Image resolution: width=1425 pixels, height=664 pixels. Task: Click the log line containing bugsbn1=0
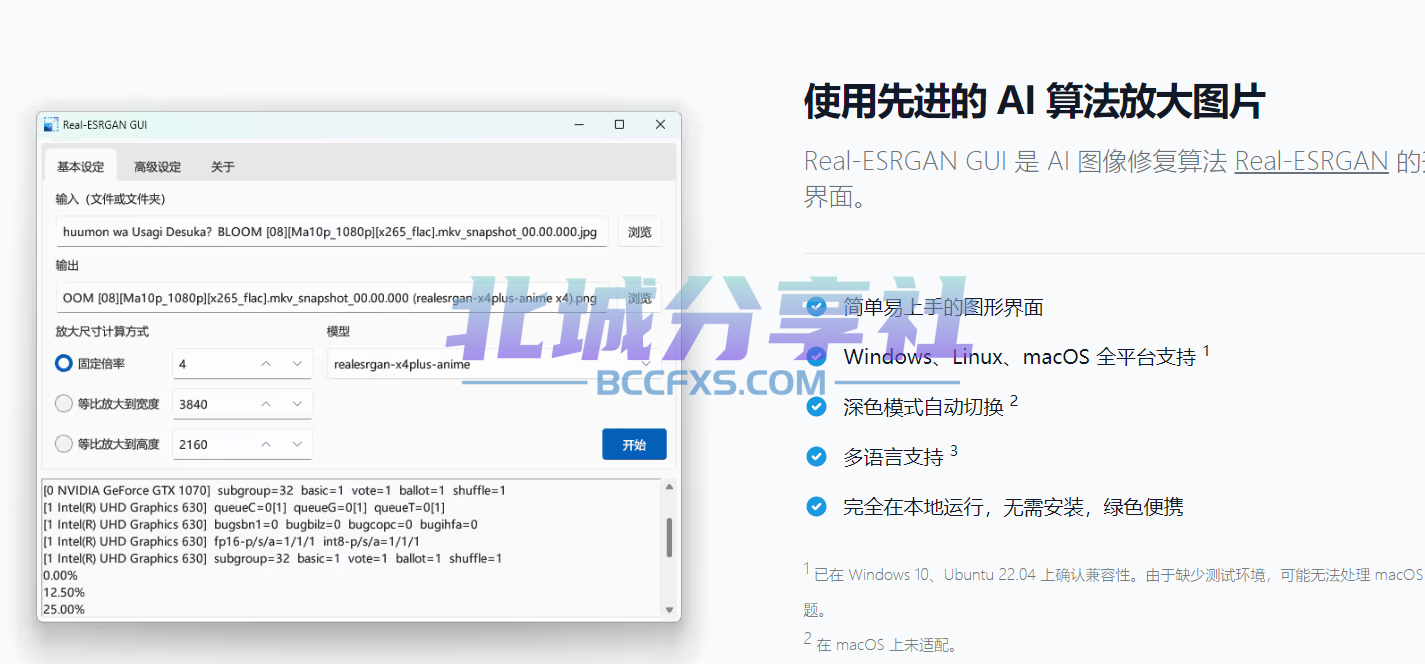point(261,525)
